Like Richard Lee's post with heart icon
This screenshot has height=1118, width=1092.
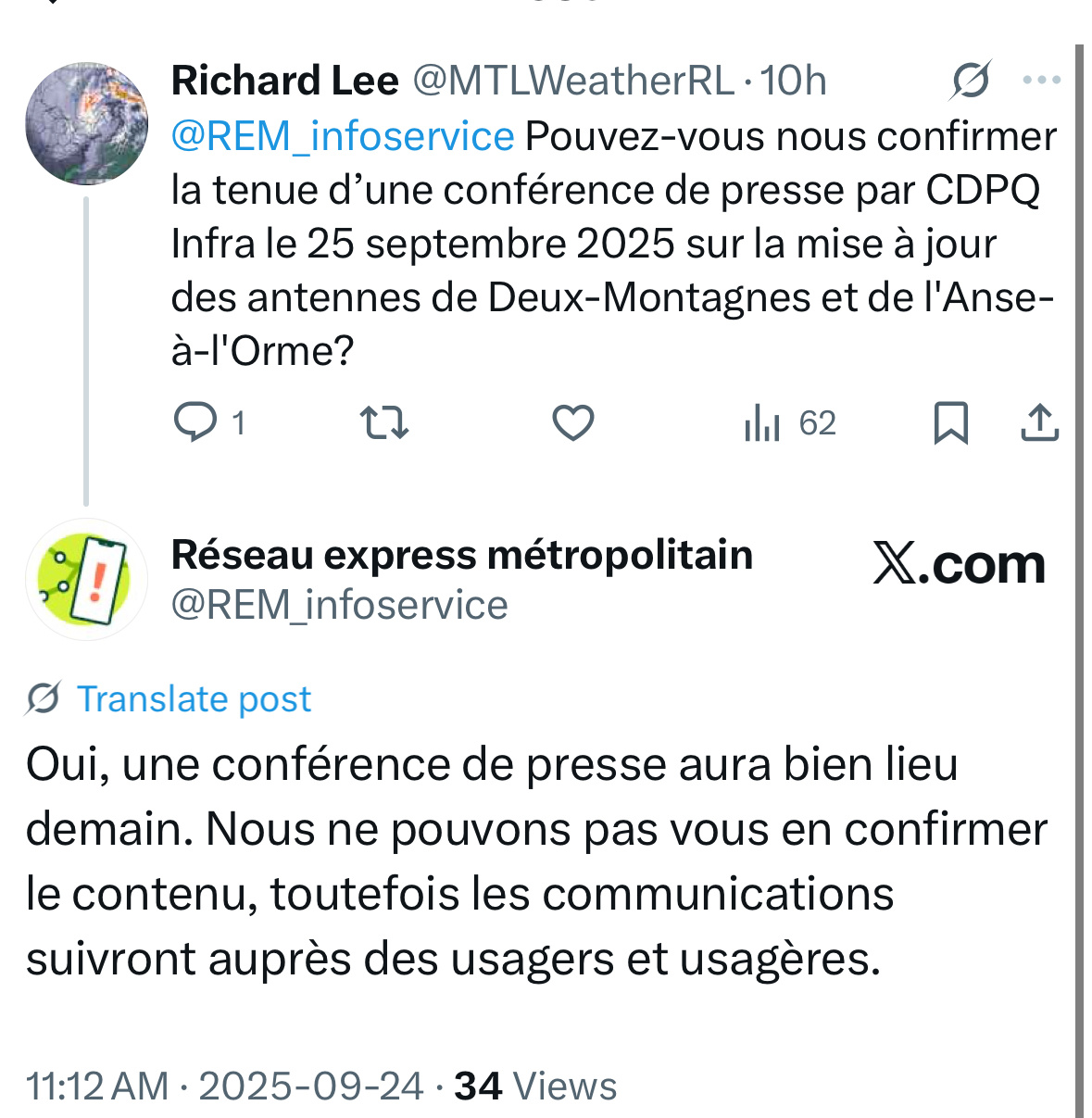pyautogui.click(x=572, y=423)
